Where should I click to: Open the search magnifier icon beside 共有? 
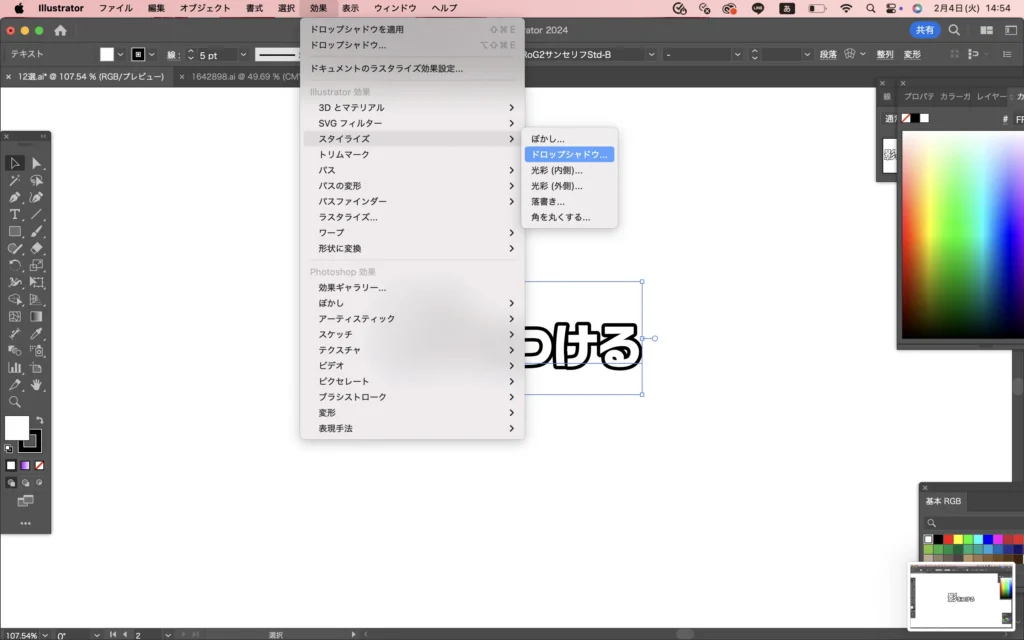point(954,30)
